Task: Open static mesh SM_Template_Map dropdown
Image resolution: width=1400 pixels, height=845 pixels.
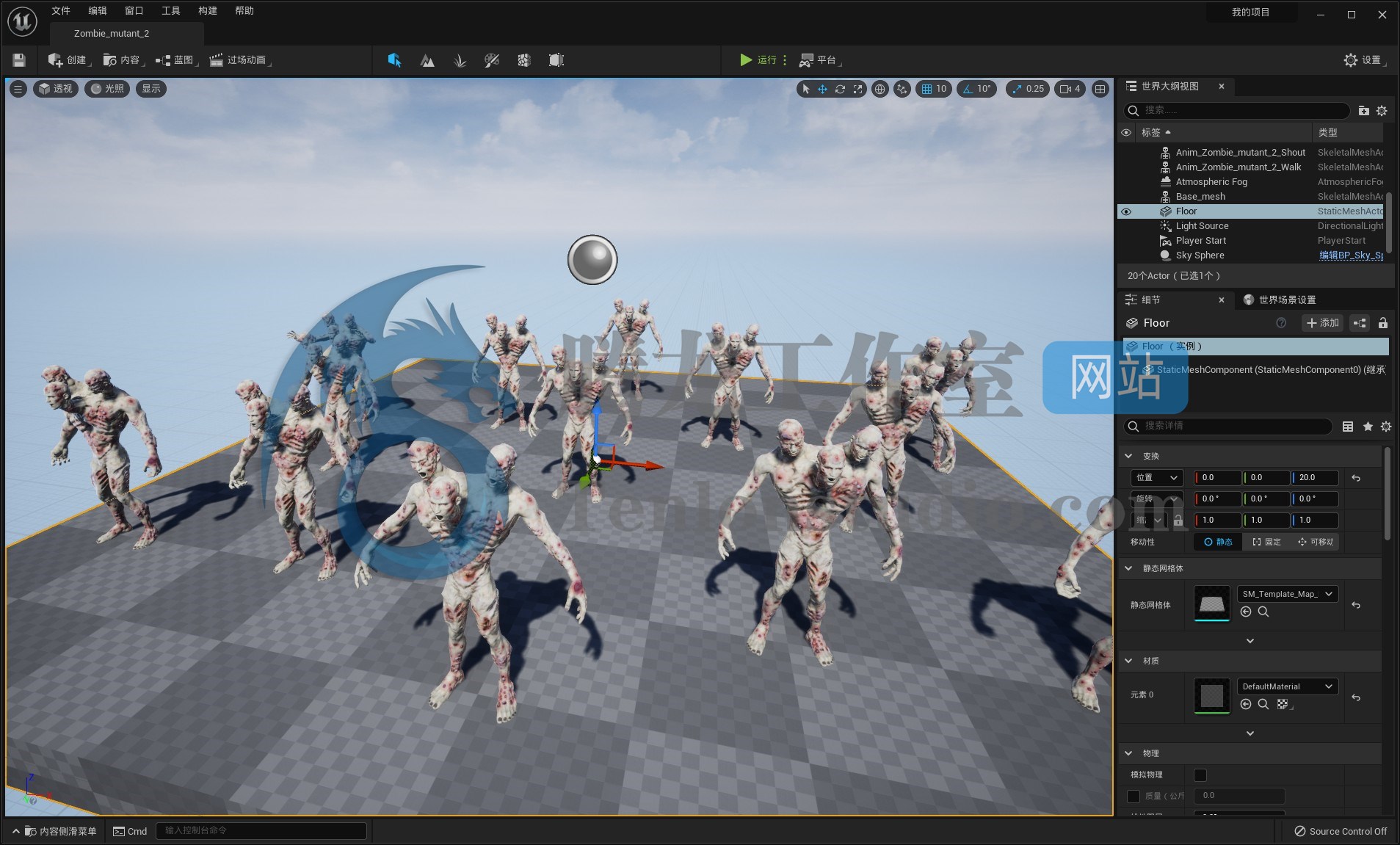Action: coord(1288,594)
